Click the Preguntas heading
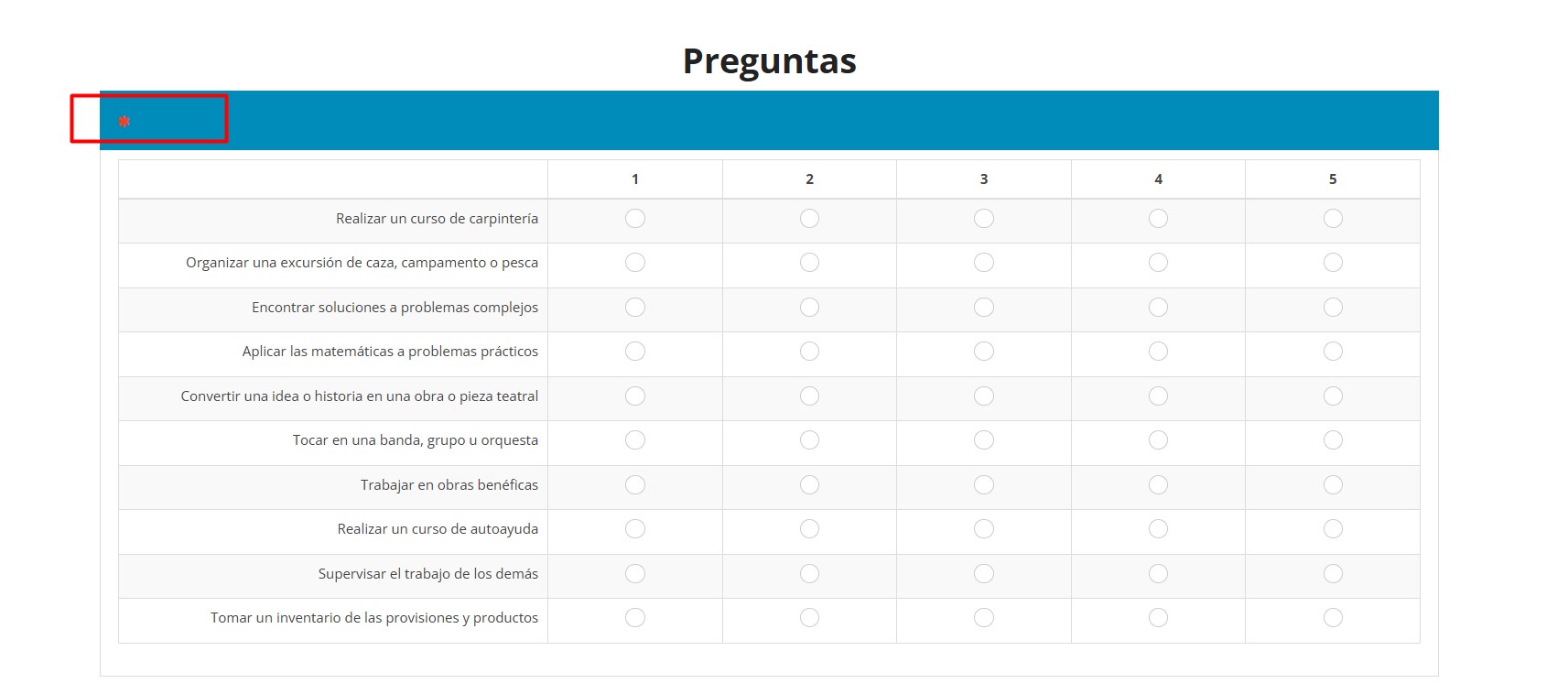1568x683 pixels. click(769, 60)
